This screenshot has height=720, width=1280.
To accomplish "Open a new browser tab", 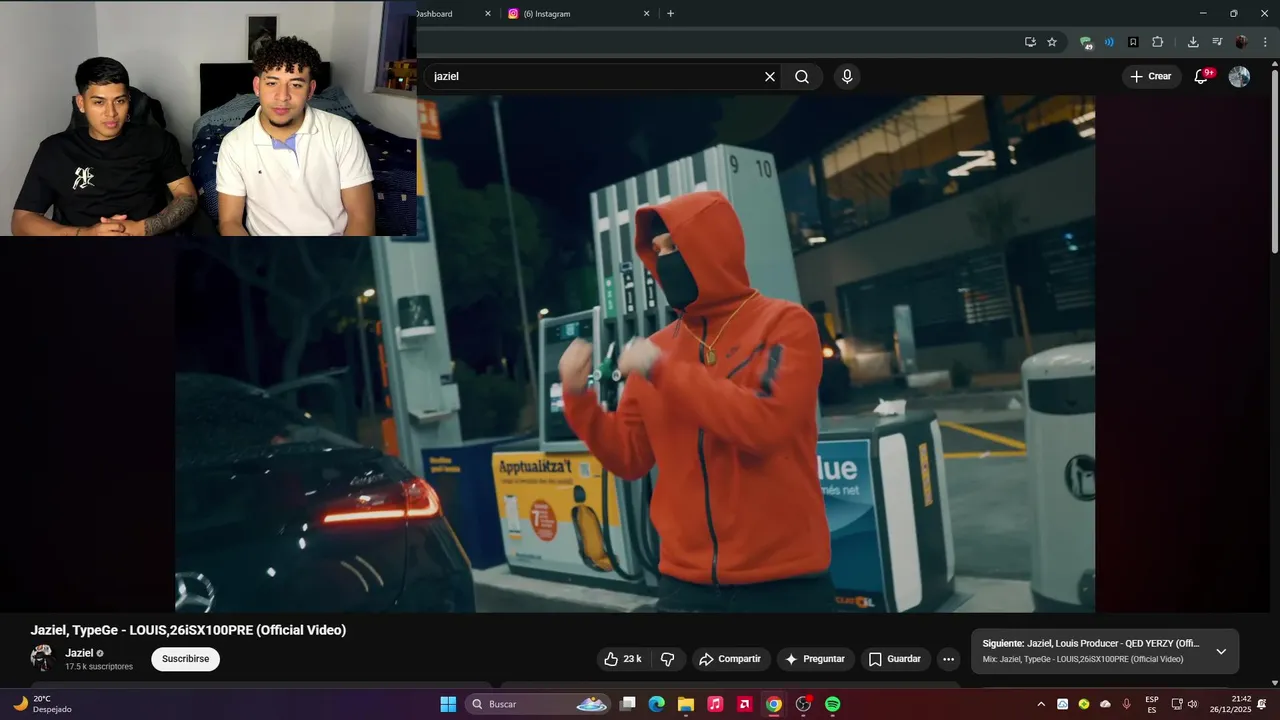I will point(670,14).
